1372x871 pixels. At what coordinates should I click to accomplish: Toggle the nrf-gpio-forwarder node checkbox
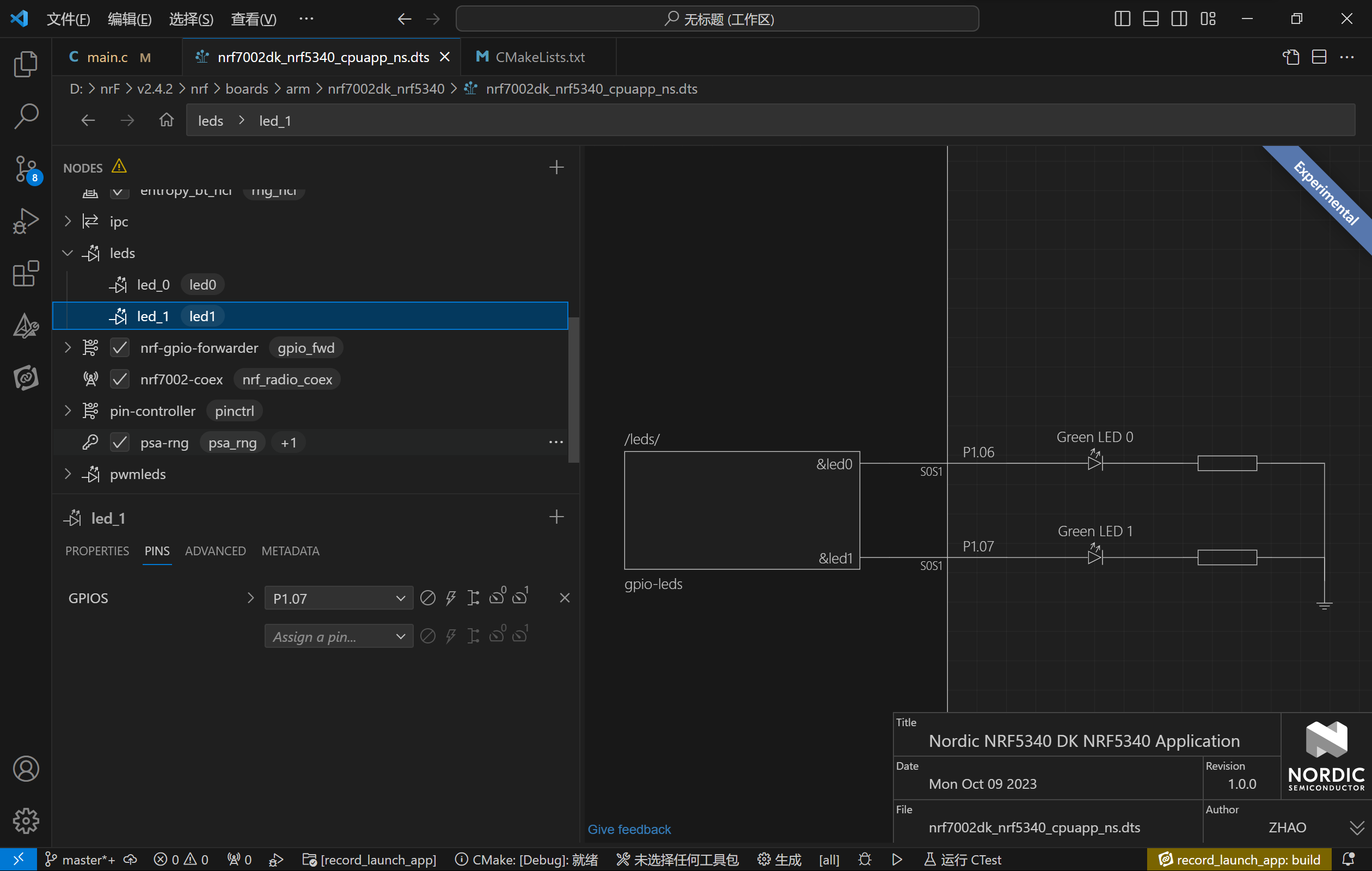click(x=120, y=347)
